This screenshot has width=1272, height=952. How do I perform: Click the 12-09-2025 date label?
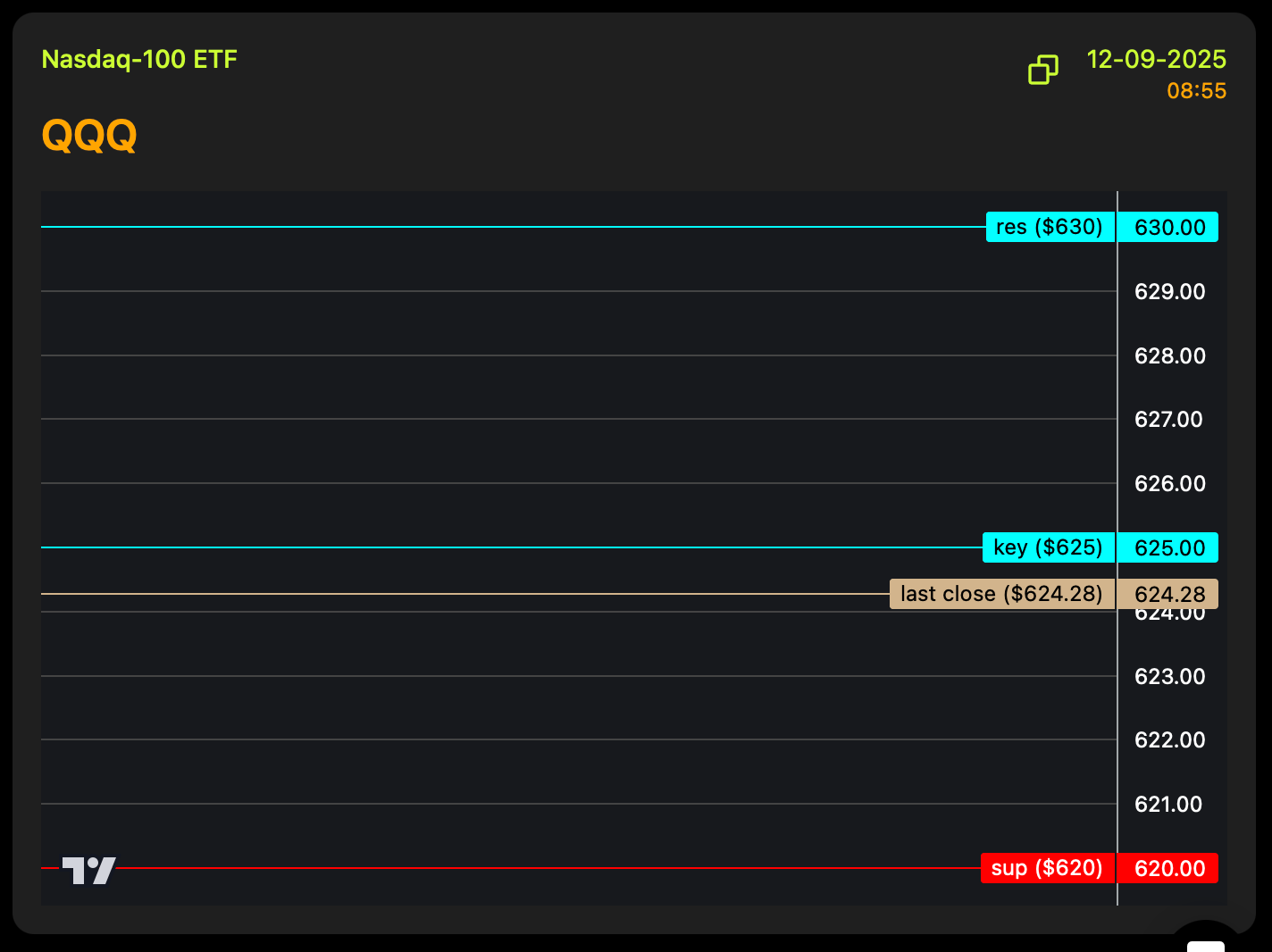tap(1156, 60)
